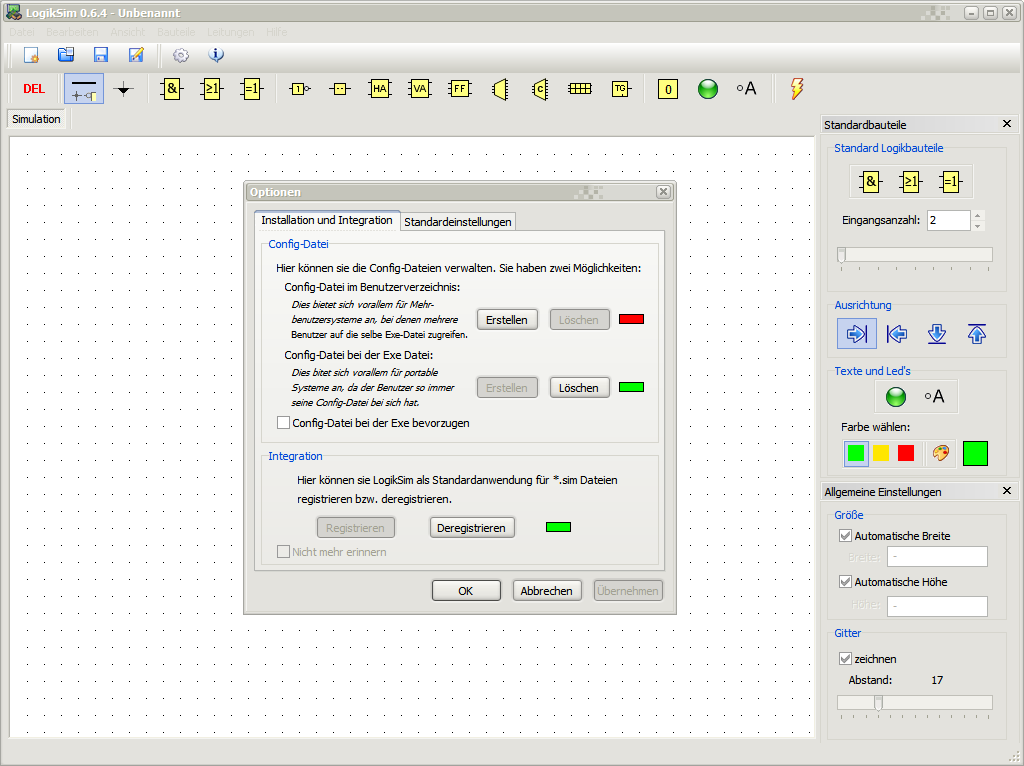Screen dimensions: 1024x766
Task: Open the Ansicht menu
Action: pos(128,32)
